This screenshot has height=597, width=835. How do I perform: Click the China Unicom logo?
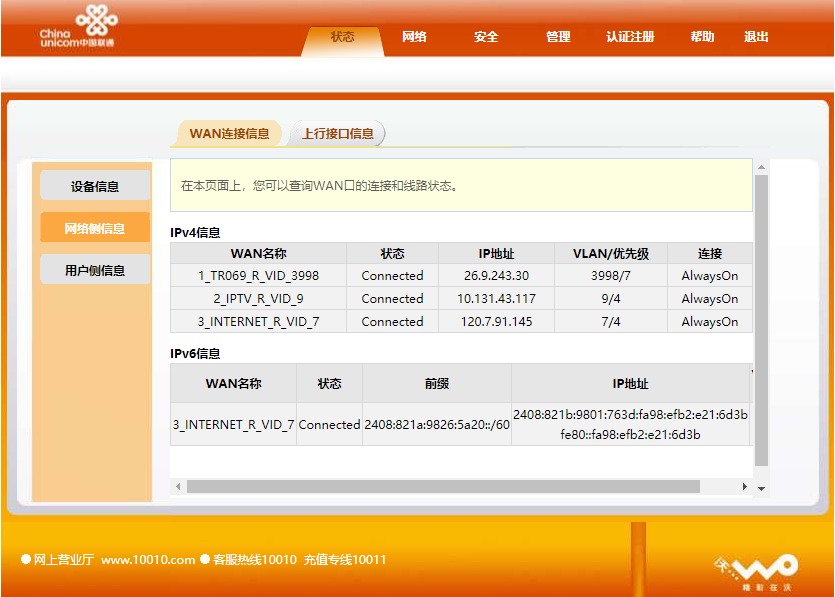point(77,27)
